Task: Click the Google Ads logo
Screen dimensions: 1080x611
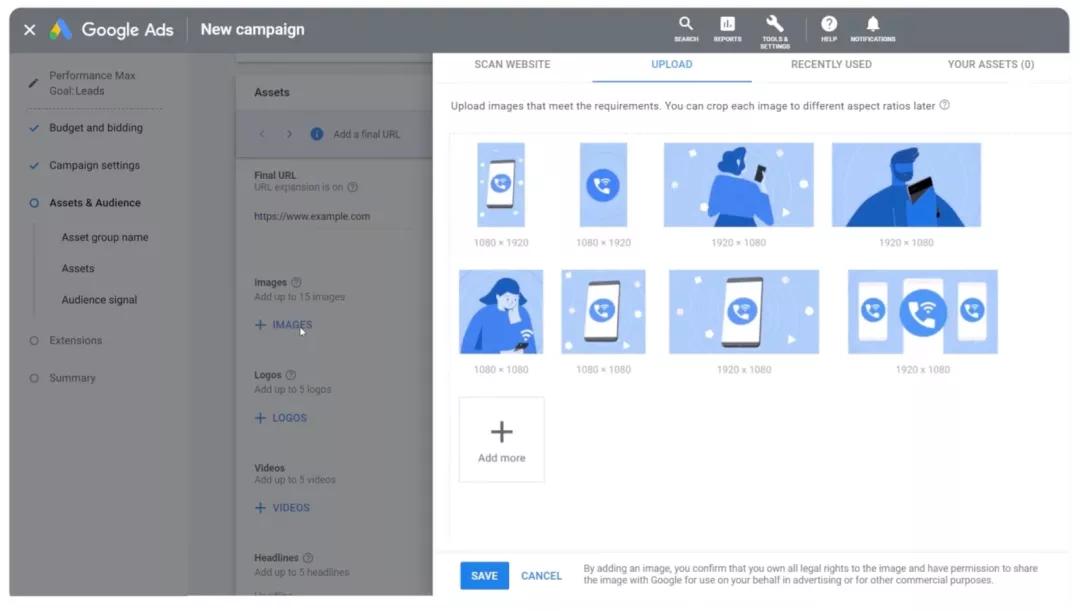Action: point(111,30)
